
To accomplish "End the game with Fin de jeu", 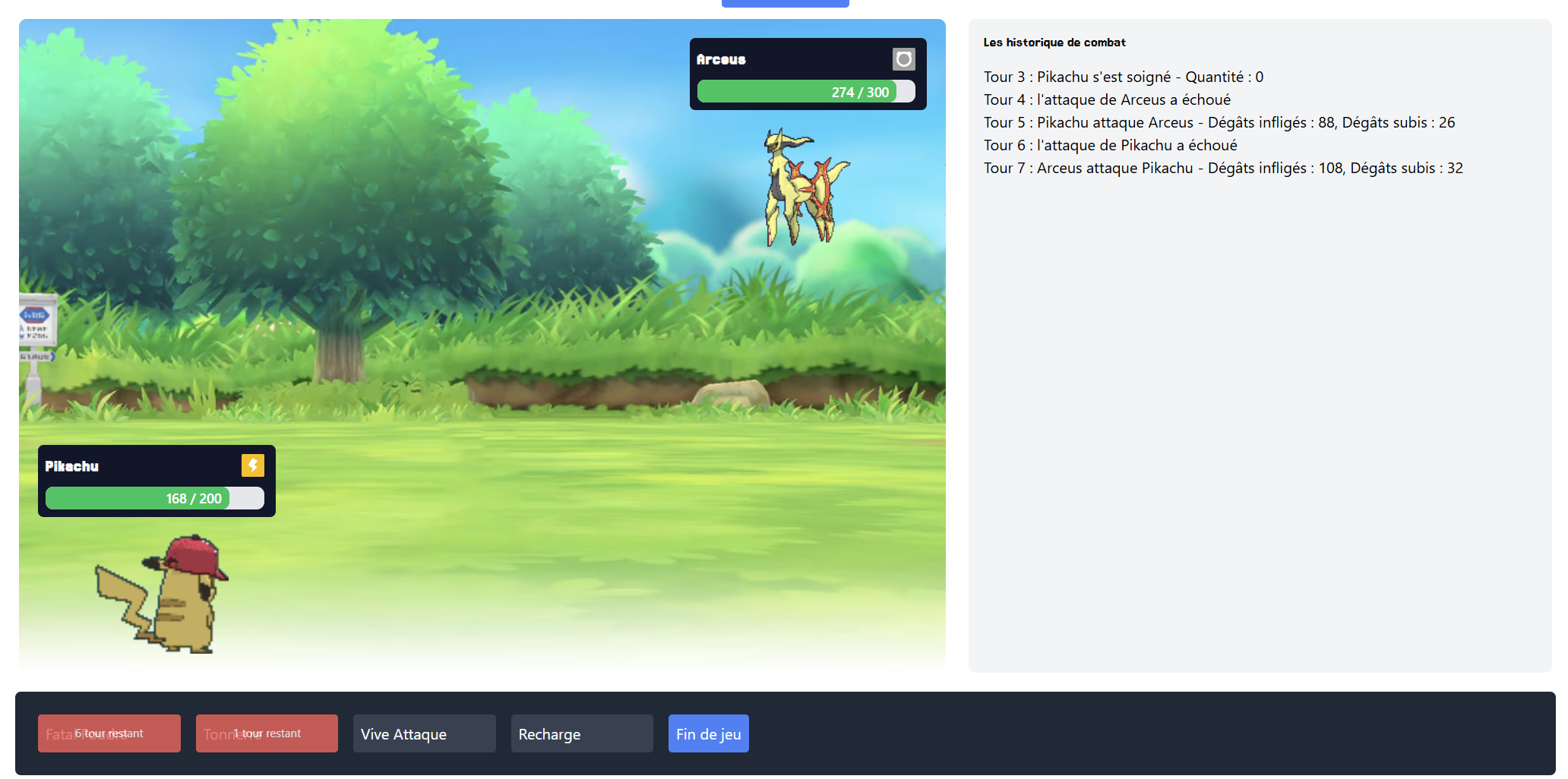I will [x=708, y=733].
